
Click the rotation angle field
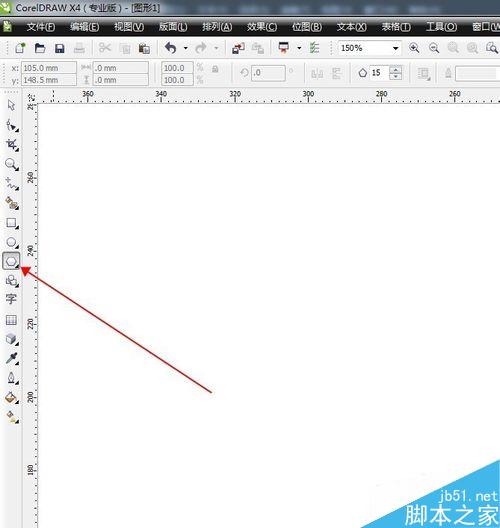[x=268, y=73]
